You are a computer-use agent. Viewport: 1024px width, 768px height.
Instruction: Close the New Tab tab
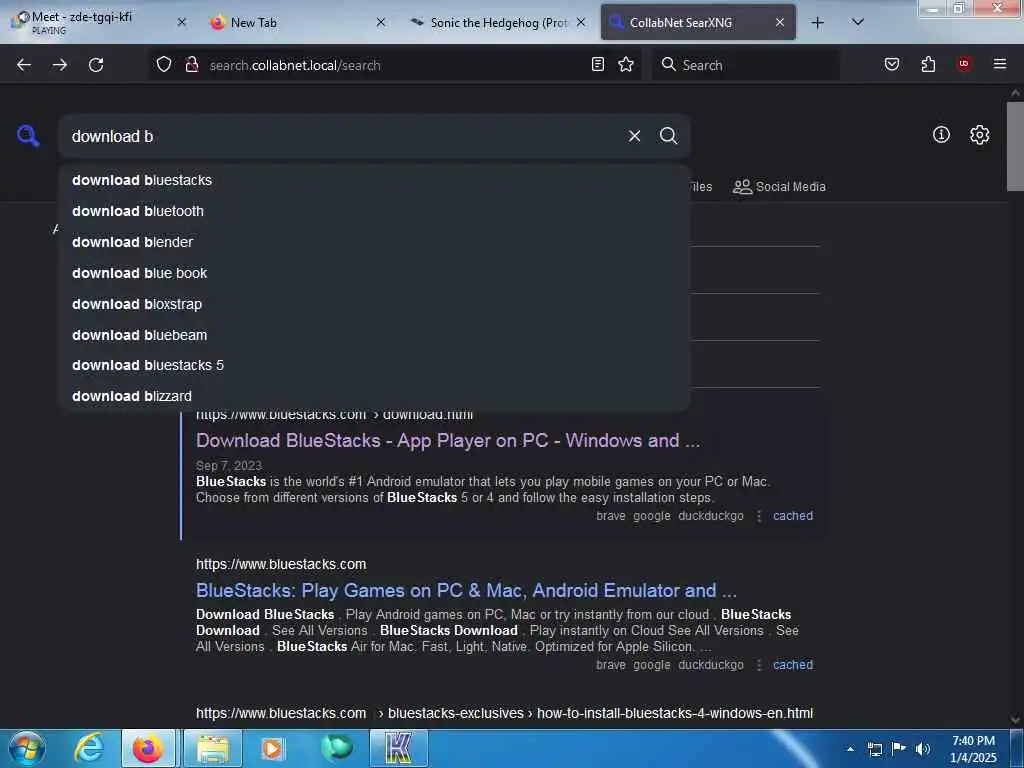point(381,22)
